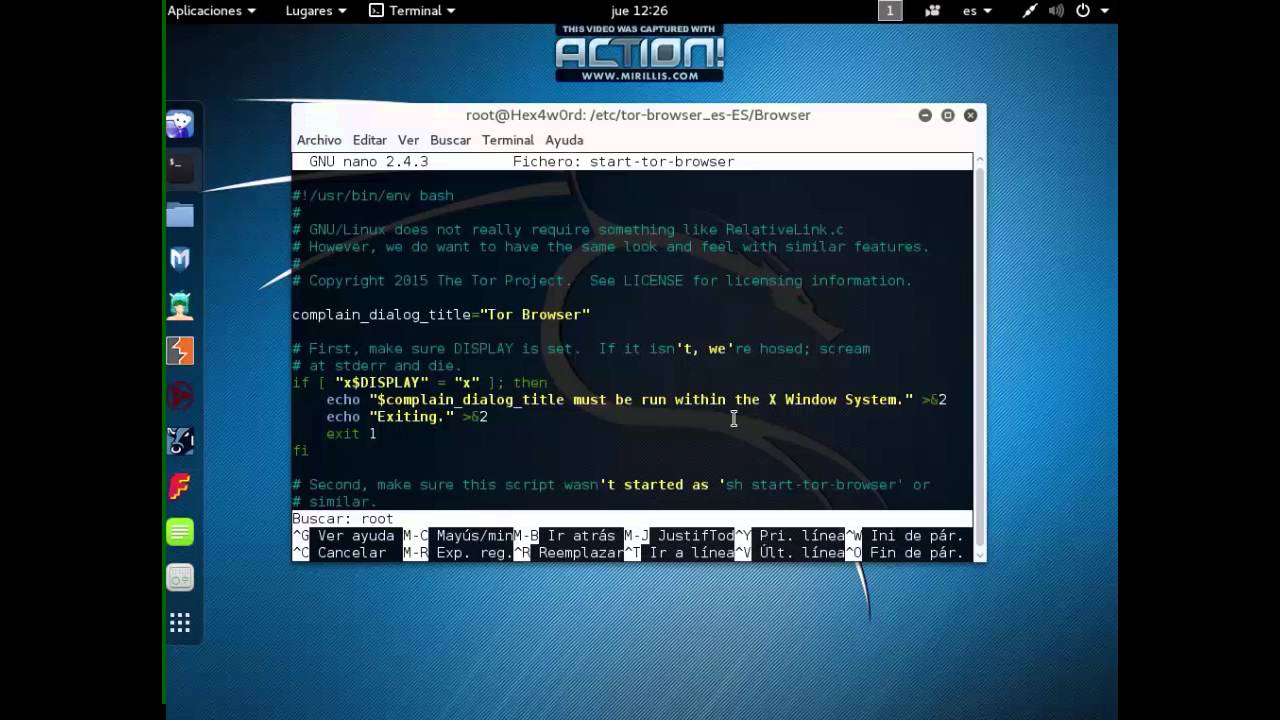The height and width of the screenshot is (720, 1280).
Task: Click the 'if [ "x$DISPLAY" = "x" ]; then' line
Action: click(x=420, y=383)
